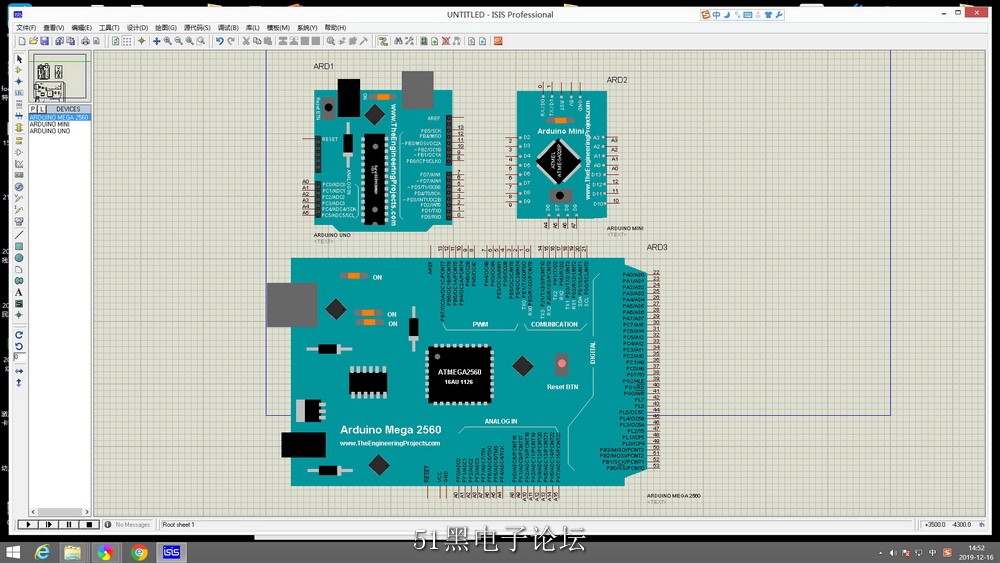Select the Graph mode tool
Screen dimensions: 1000x563
pyautogui.click(x=18, y=164)
